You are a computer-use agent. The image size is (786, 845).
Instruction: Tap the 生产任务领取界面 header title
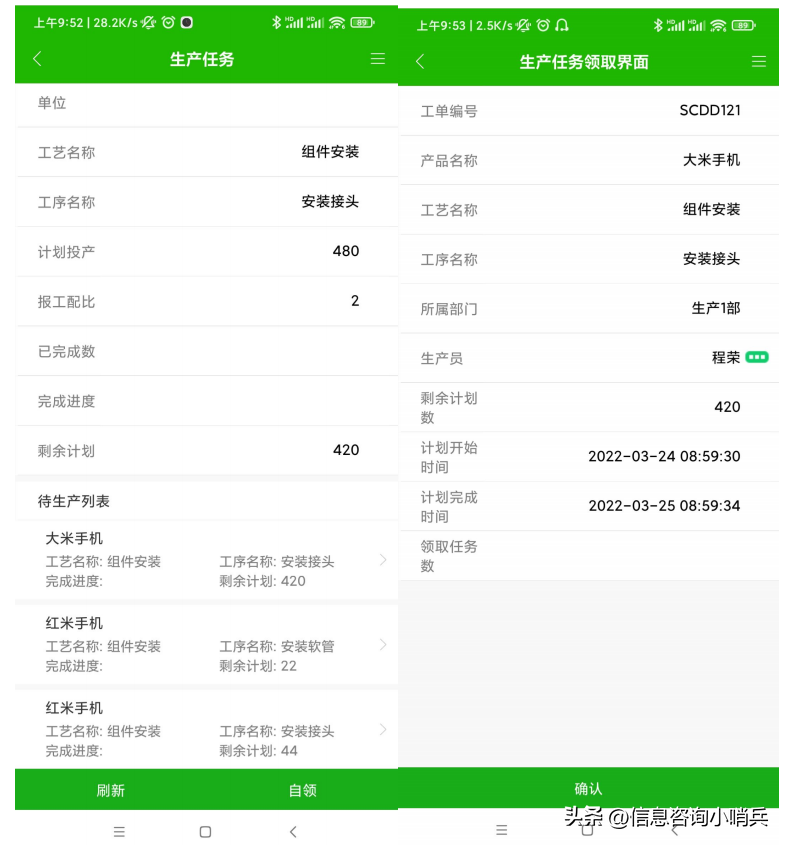tap(584, 62)
